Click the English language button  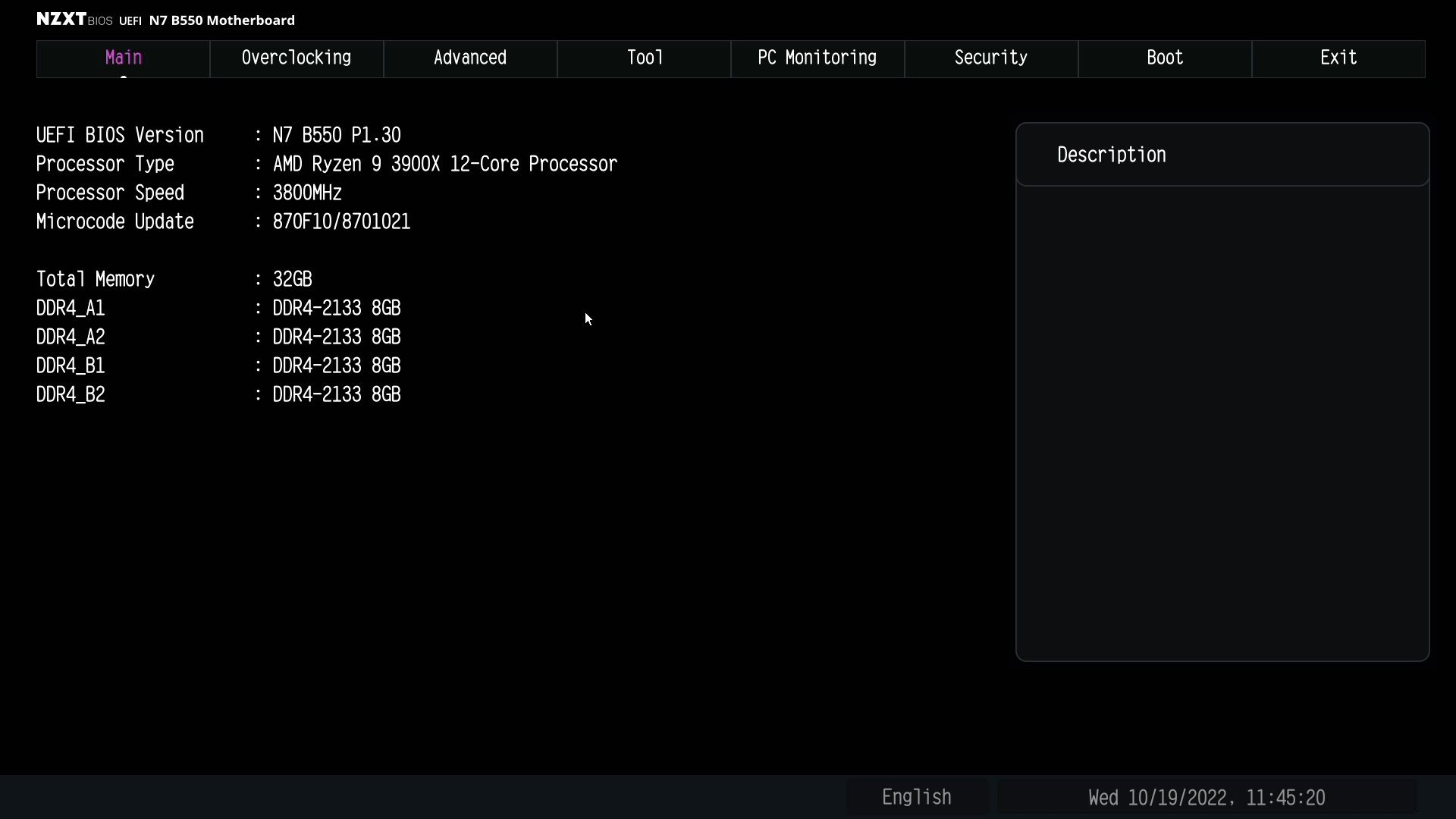(917, 797)
